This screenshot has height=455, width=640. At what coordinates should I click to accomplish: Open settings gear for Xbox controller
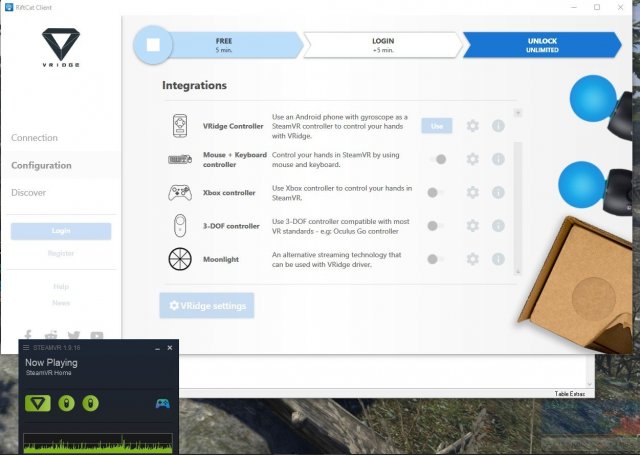tap(473, 192)
